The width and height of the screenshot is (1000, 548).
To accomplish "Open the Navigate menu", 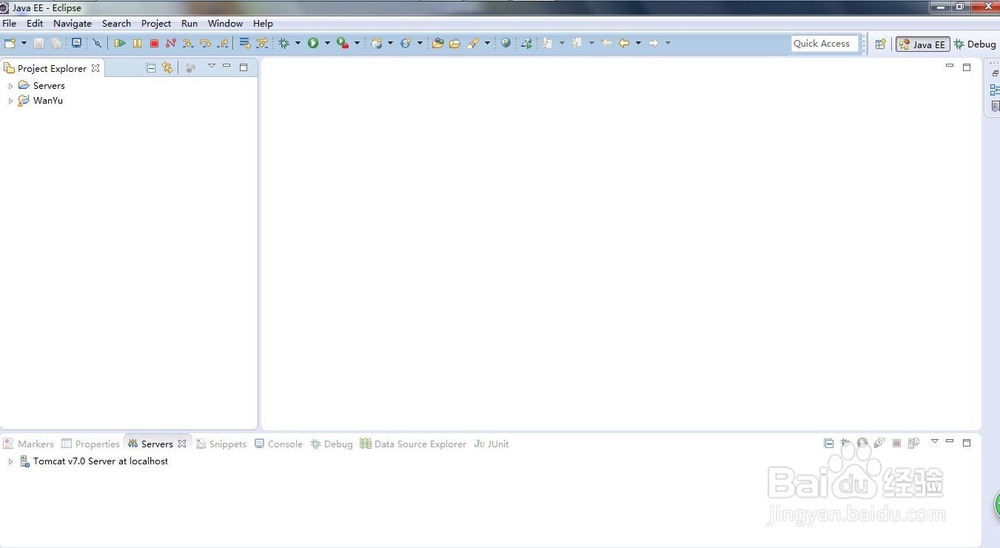I will coord(72,24).
